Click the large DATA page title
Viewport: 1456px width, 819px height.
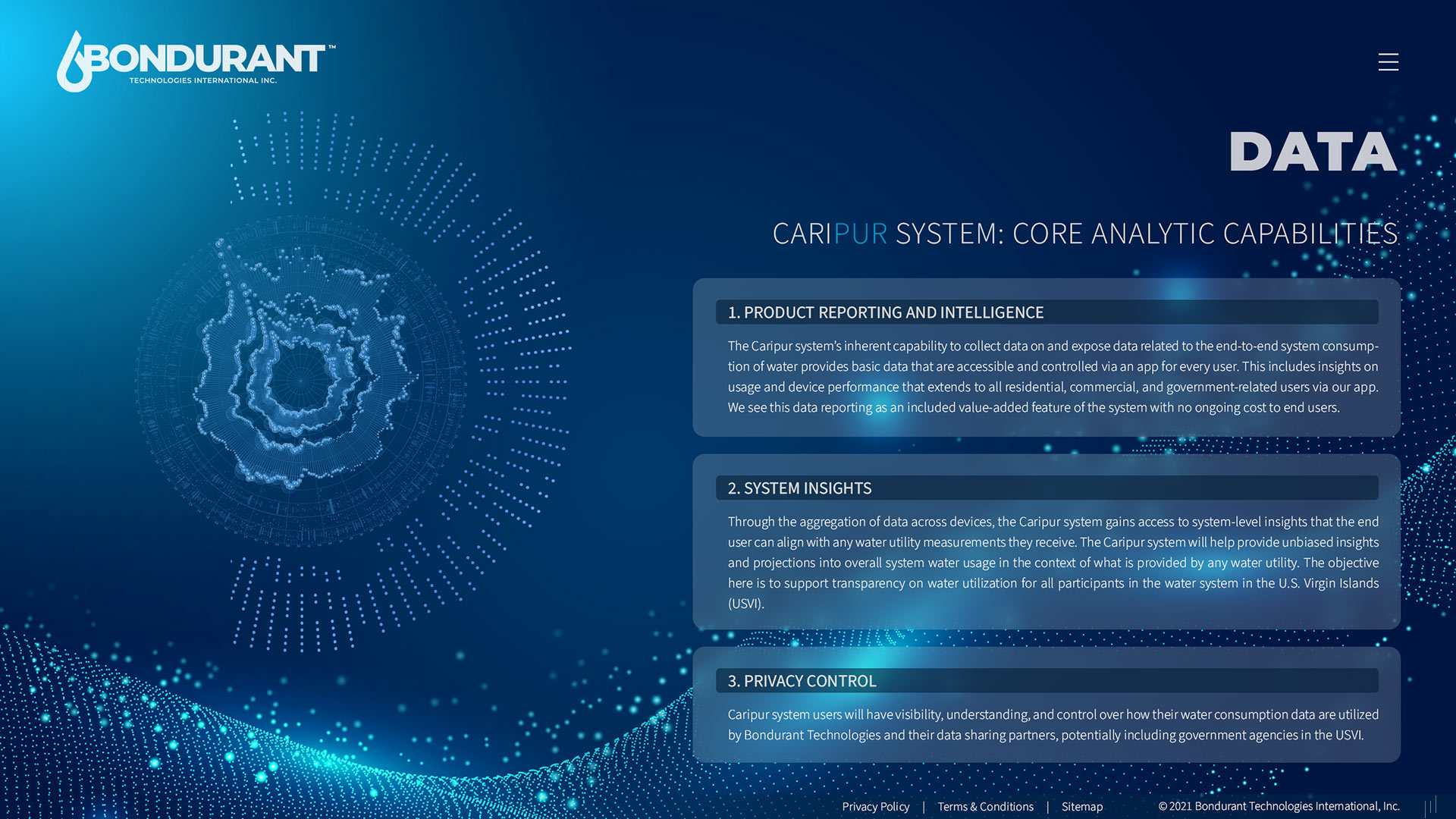click(x=1313, y=152)
